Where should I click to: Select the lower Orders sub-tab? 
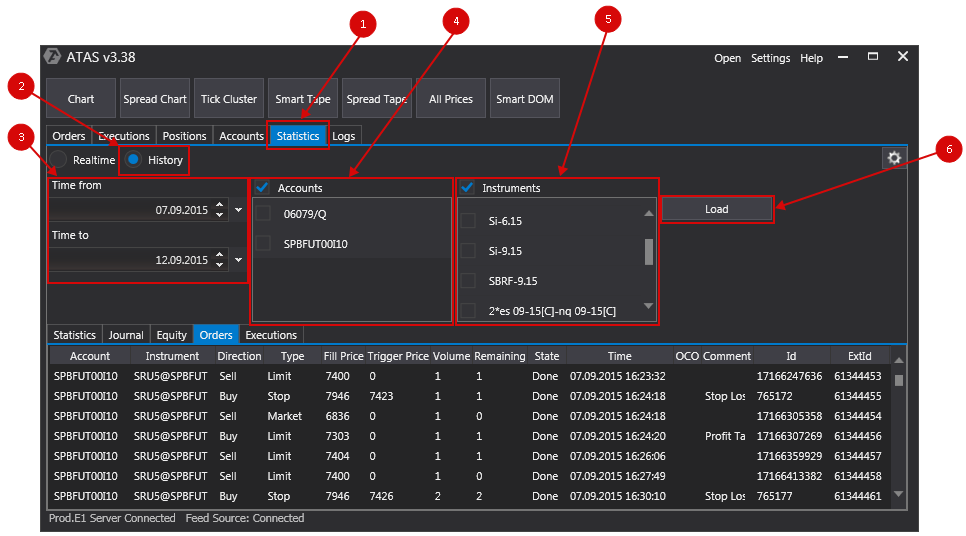[x=216, y=335]
